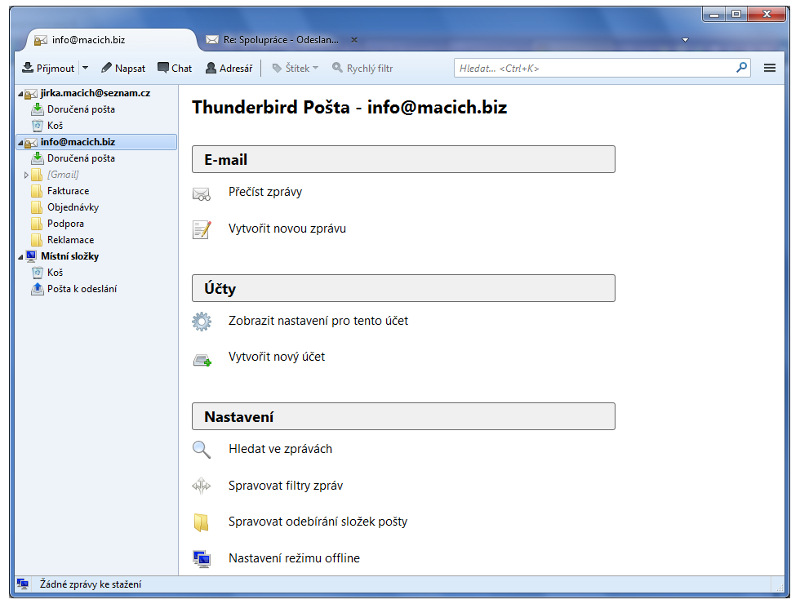Open Spravovat odebírání složek pošty
This screenshot has width=800, height=604.
[x=318, y=522]
